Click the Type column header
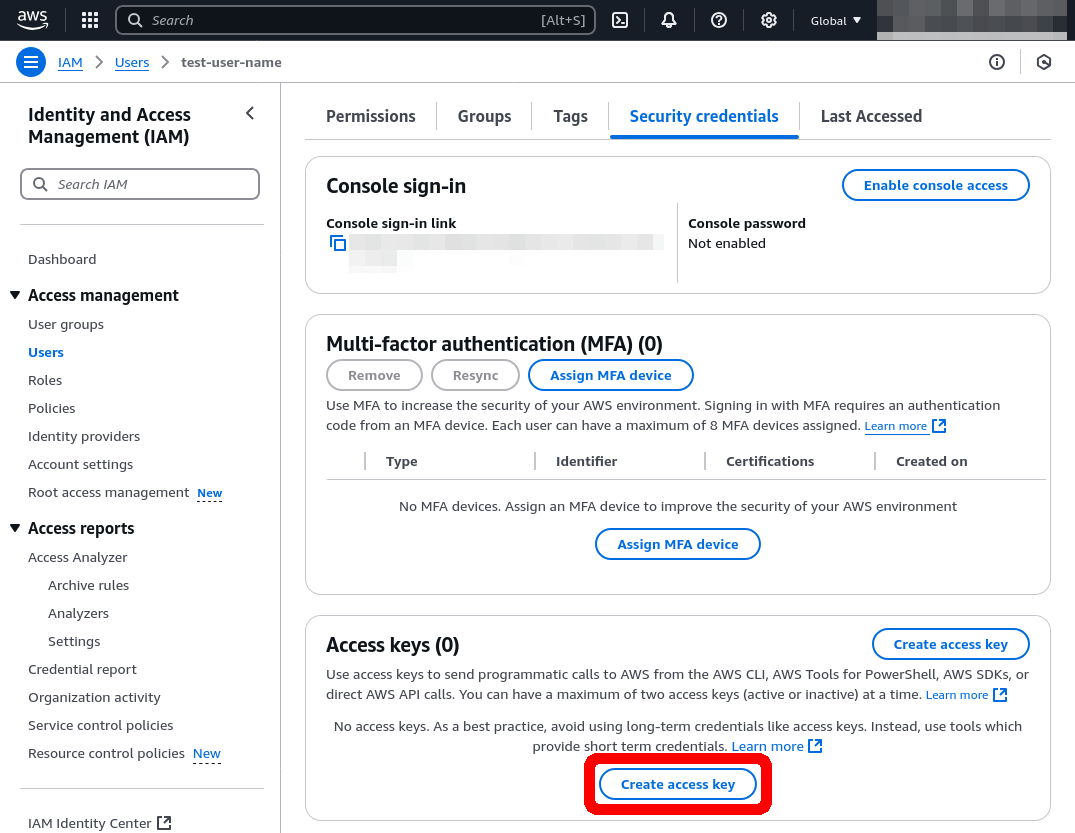Viewport: 1075px width, 833px height. click(401, 461)
